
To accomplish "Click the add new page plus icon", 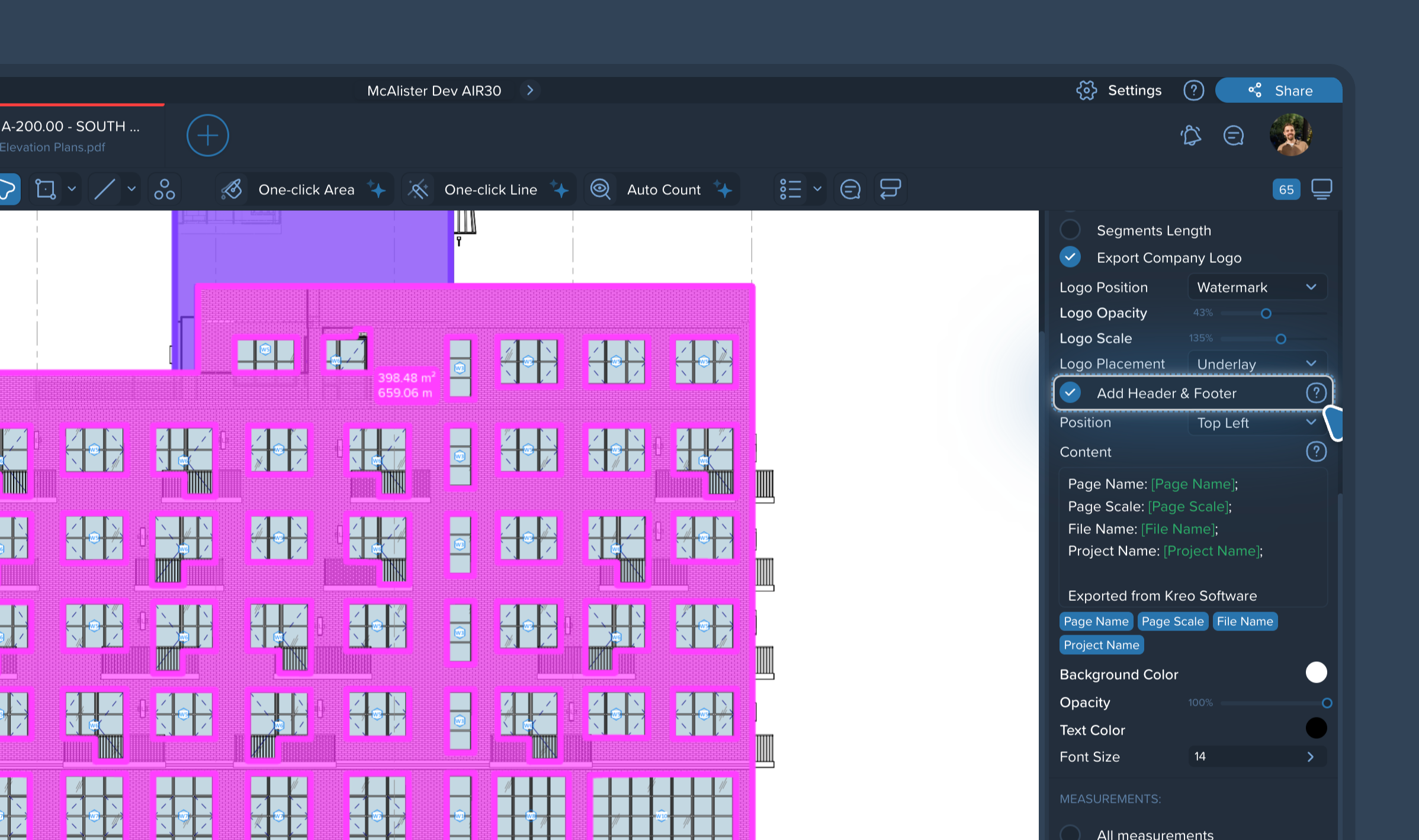I will tap(207, 136).
